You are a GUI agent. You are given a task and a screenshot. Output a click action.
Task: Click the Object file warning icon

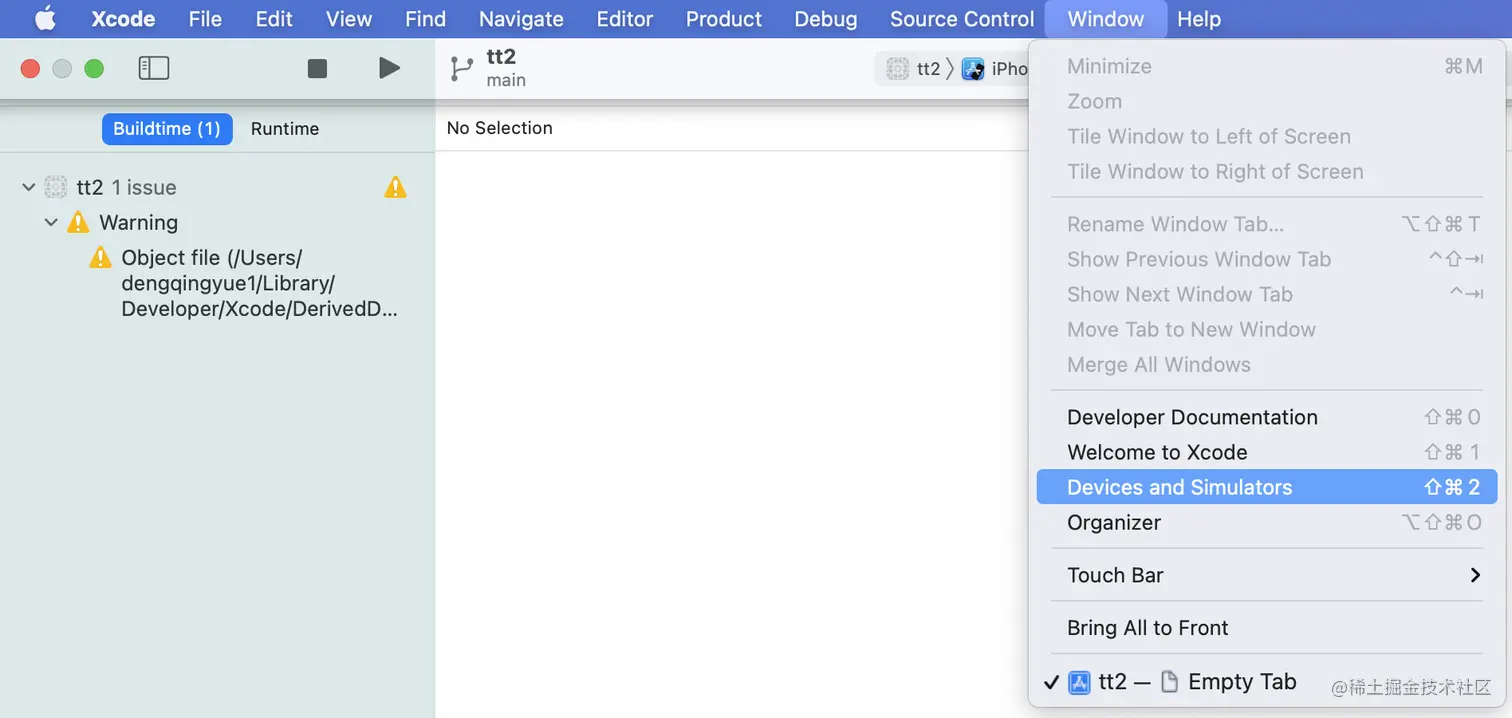click(x=100, y=257)
